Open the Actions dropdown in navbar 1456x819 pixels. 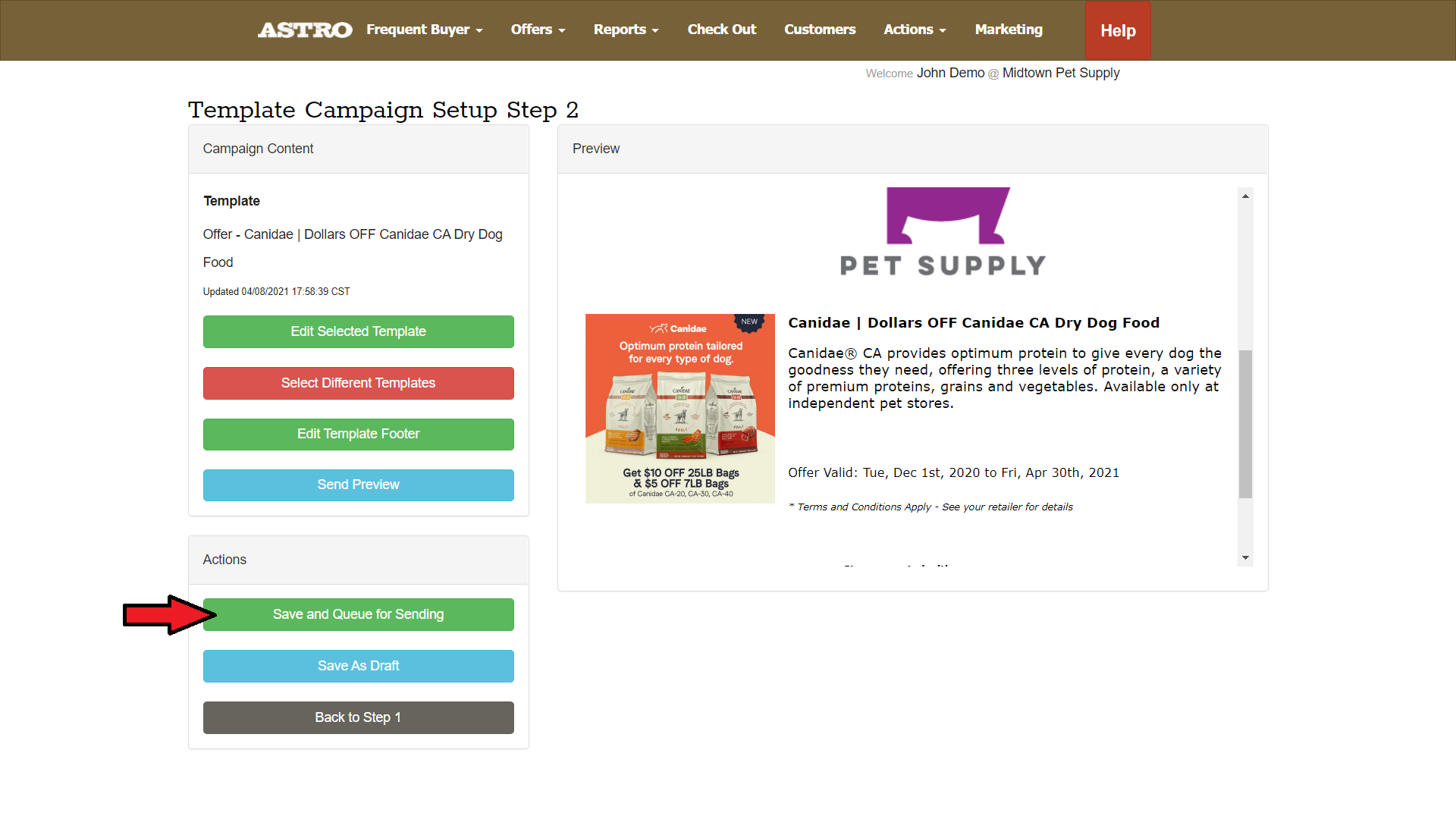[x=915, y=30]
